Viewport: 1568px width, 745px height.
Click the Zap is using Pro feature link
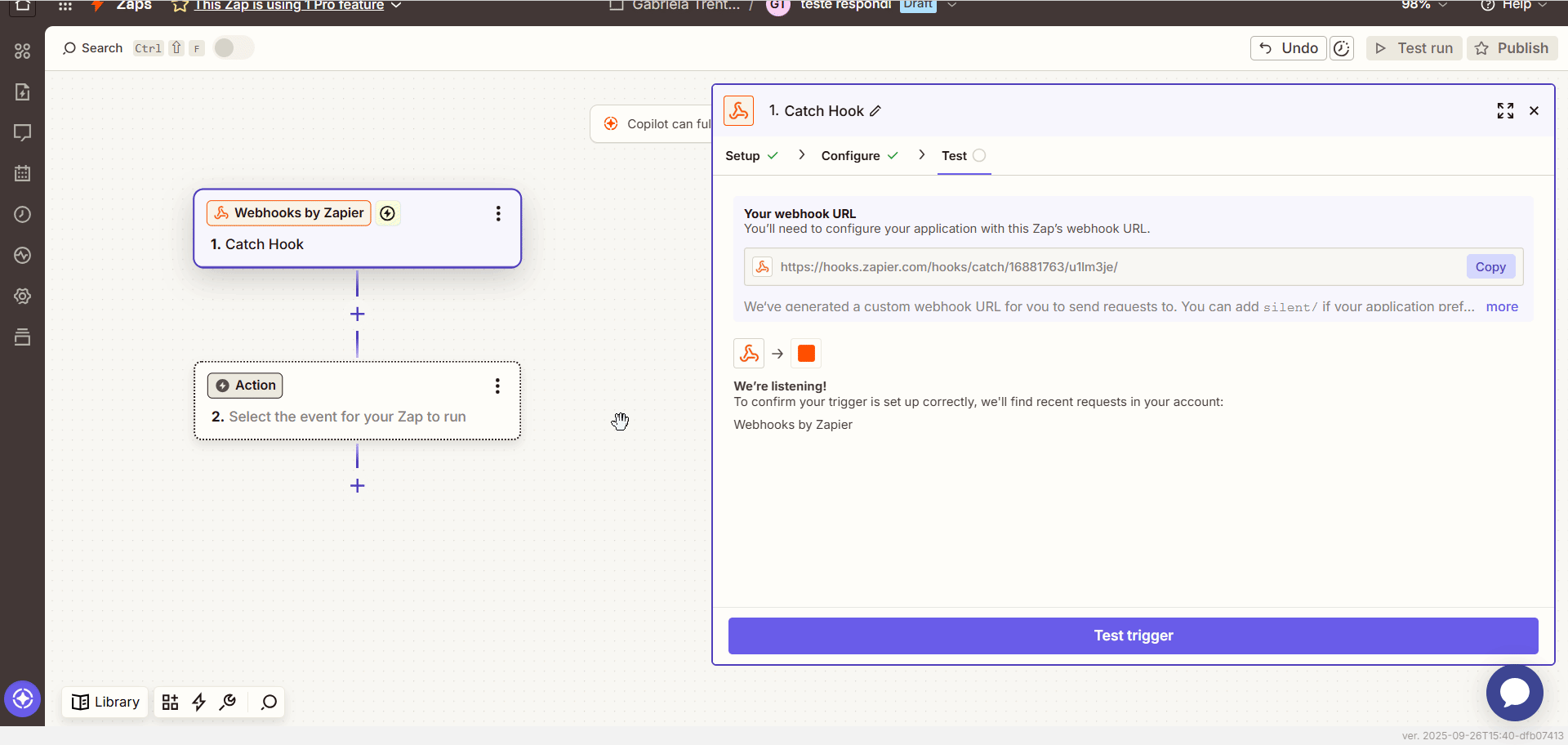pyautogui.click(x=289, y=6)
